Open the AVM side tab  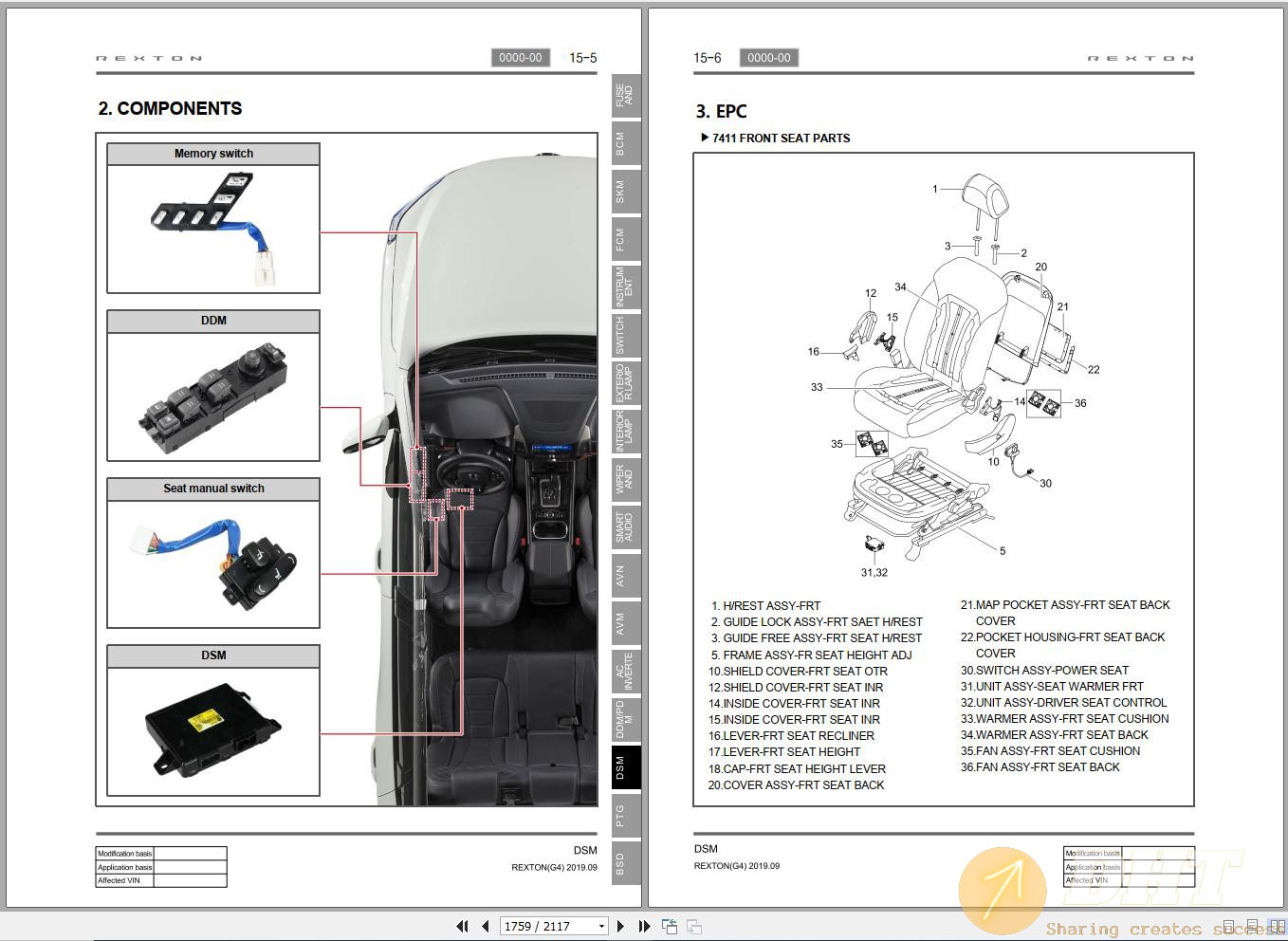coord(625,624)
